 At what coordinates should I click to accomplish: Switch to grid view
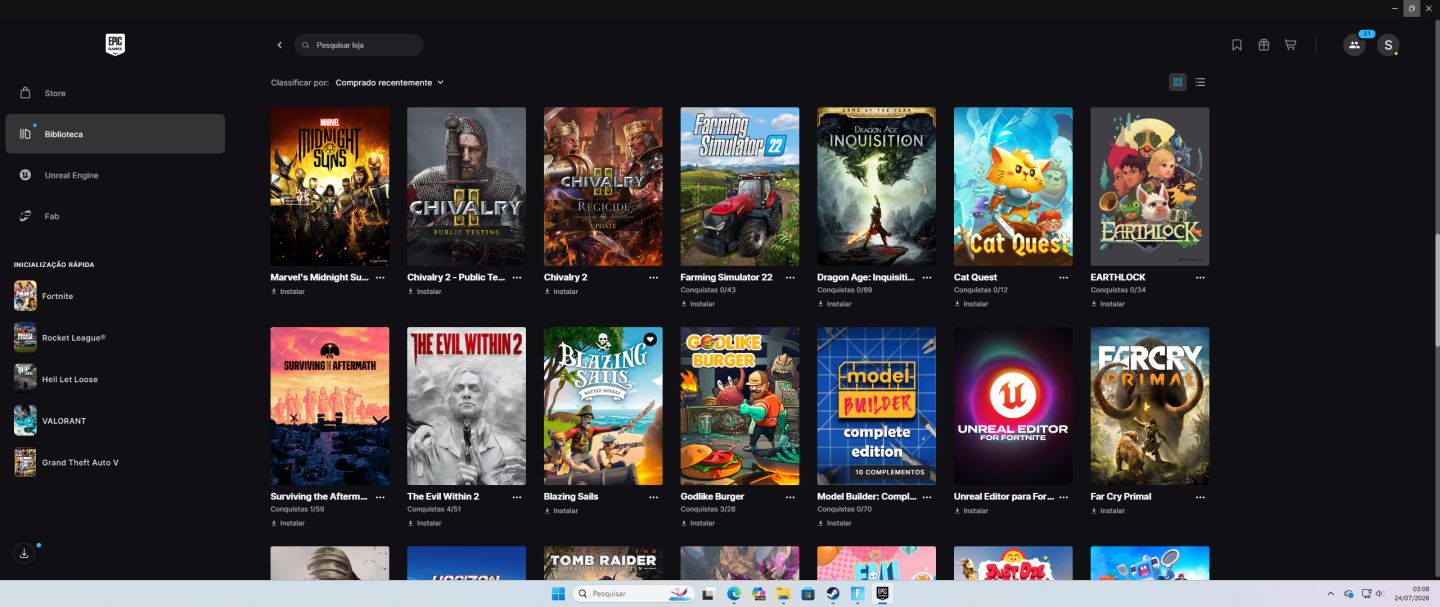tap(1178, 82)
